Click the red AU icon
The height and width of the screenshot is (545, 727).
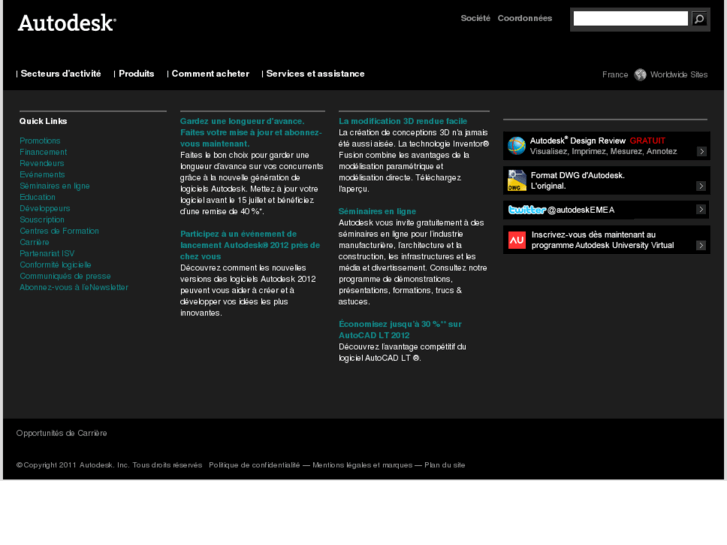(517, 240)
